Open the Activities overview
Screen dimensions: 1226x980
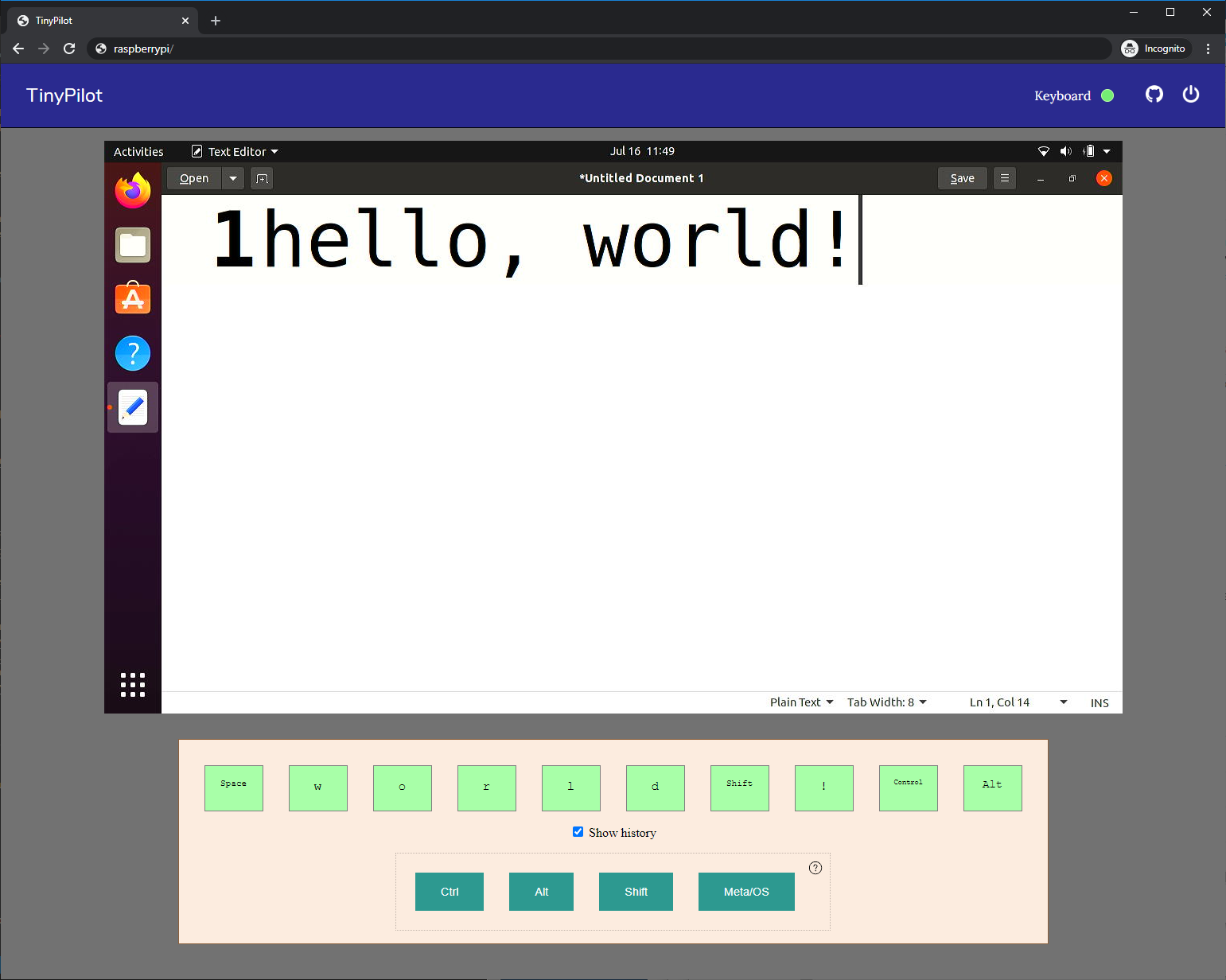pos(138,151)
